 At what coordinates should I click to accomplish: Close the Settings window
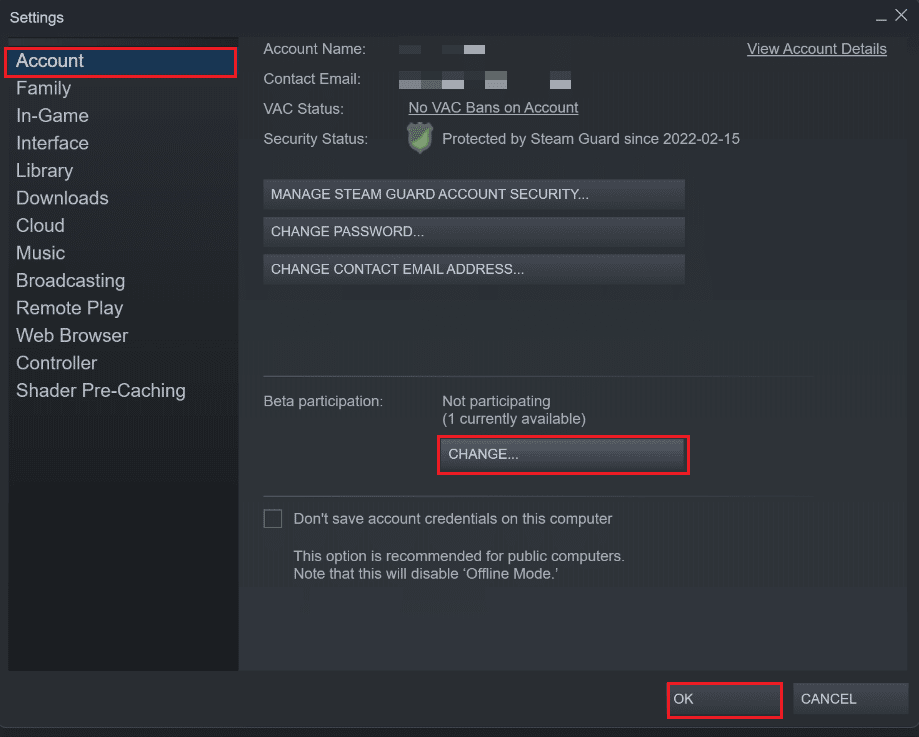coord(901,15)
